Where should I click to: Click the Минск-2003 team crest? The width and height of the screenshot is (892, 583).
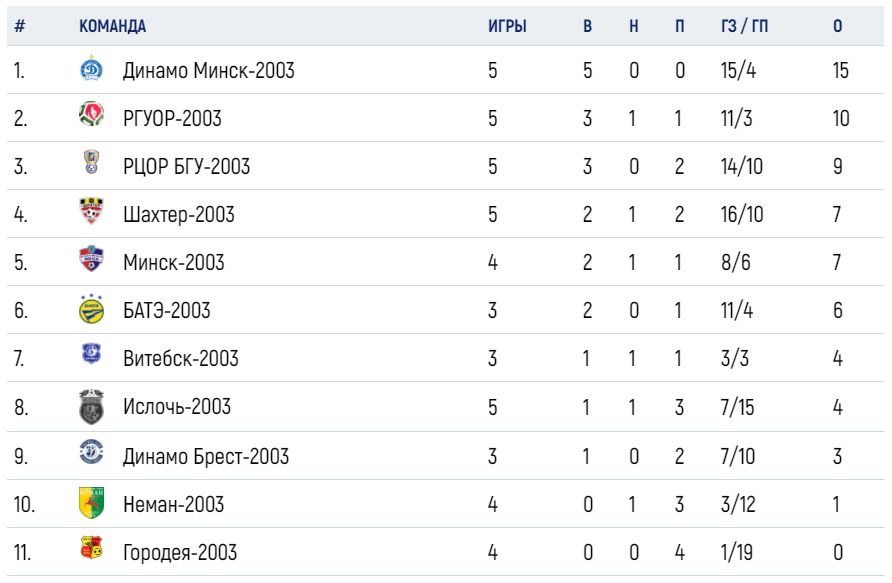pyautogui.click(x=91, y=258)
